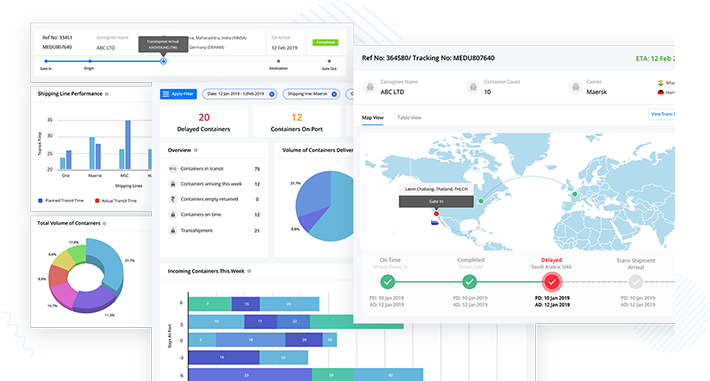Click the Container Count icon
Image resolution: width=710 pixels, height=381 pixels.
click(x=473, y=87)
